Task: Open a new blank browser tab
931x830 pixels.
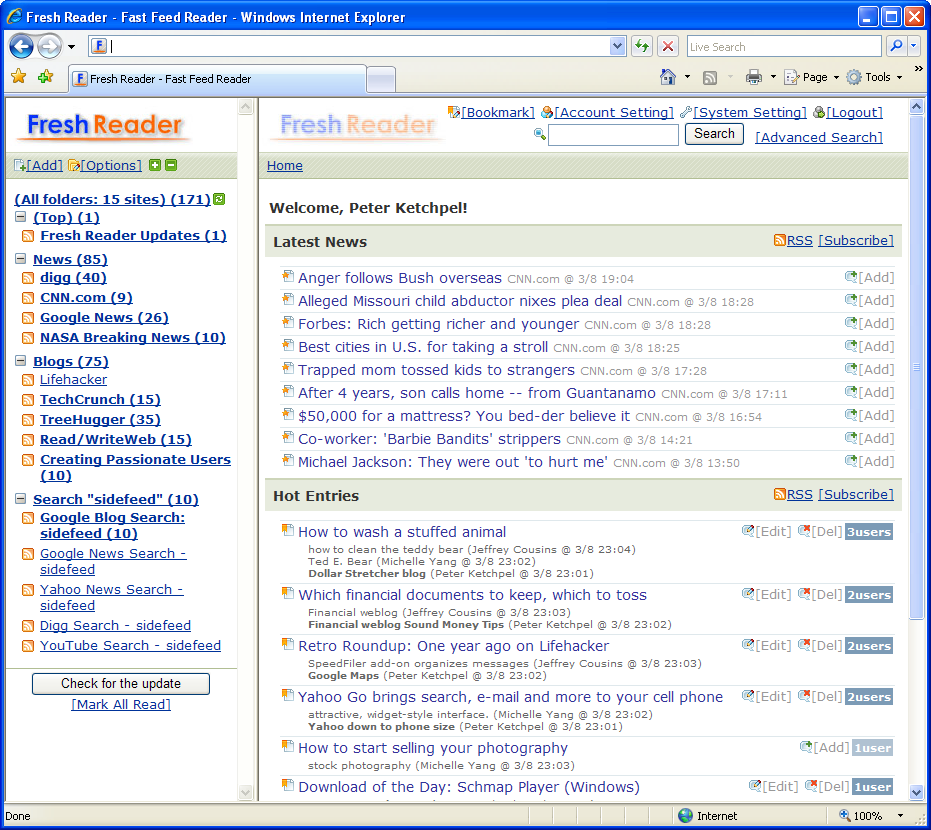Action: (381, 80)
